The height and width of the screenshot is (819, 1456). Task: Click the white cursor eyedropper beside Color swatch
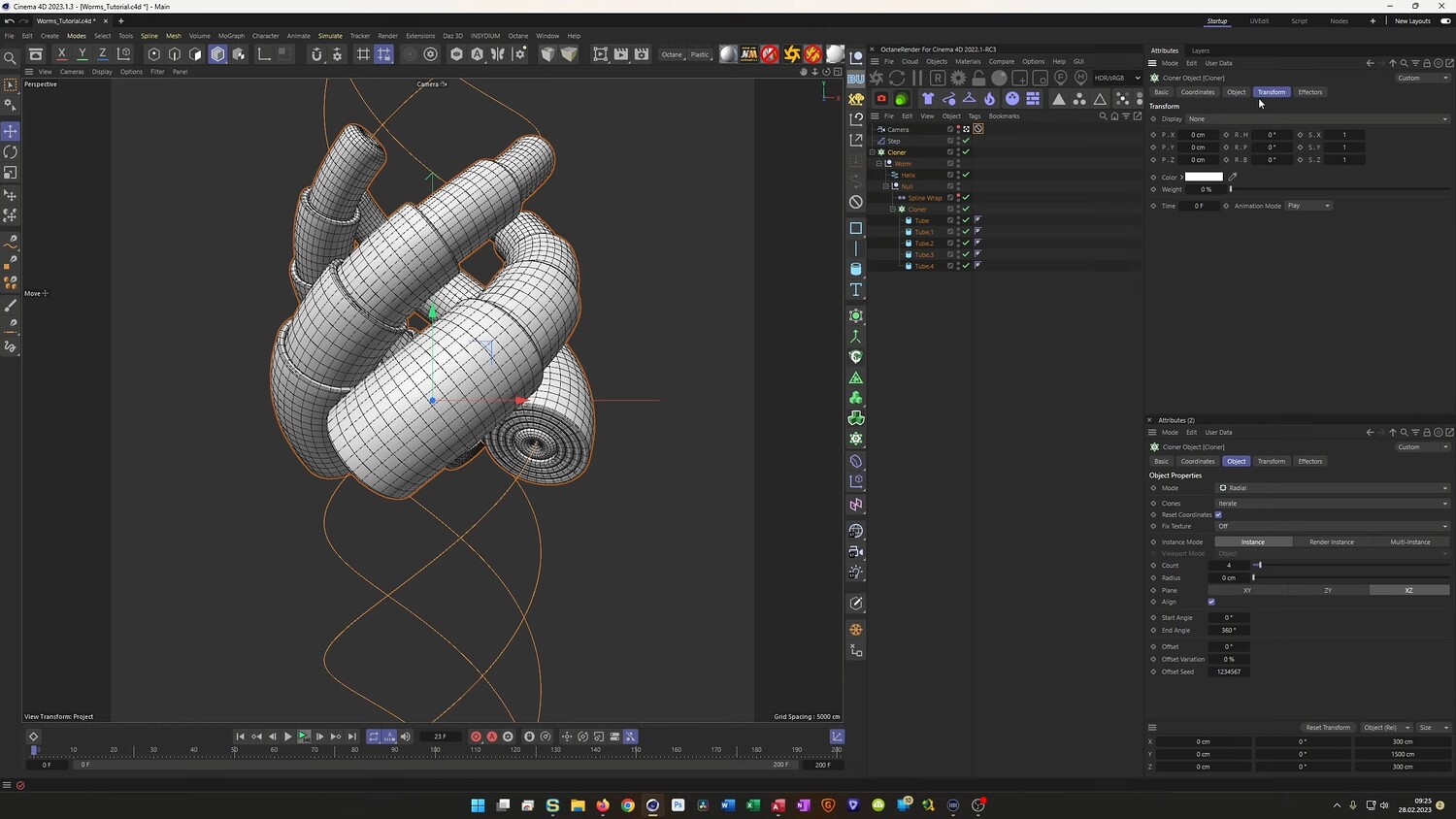1233,177
